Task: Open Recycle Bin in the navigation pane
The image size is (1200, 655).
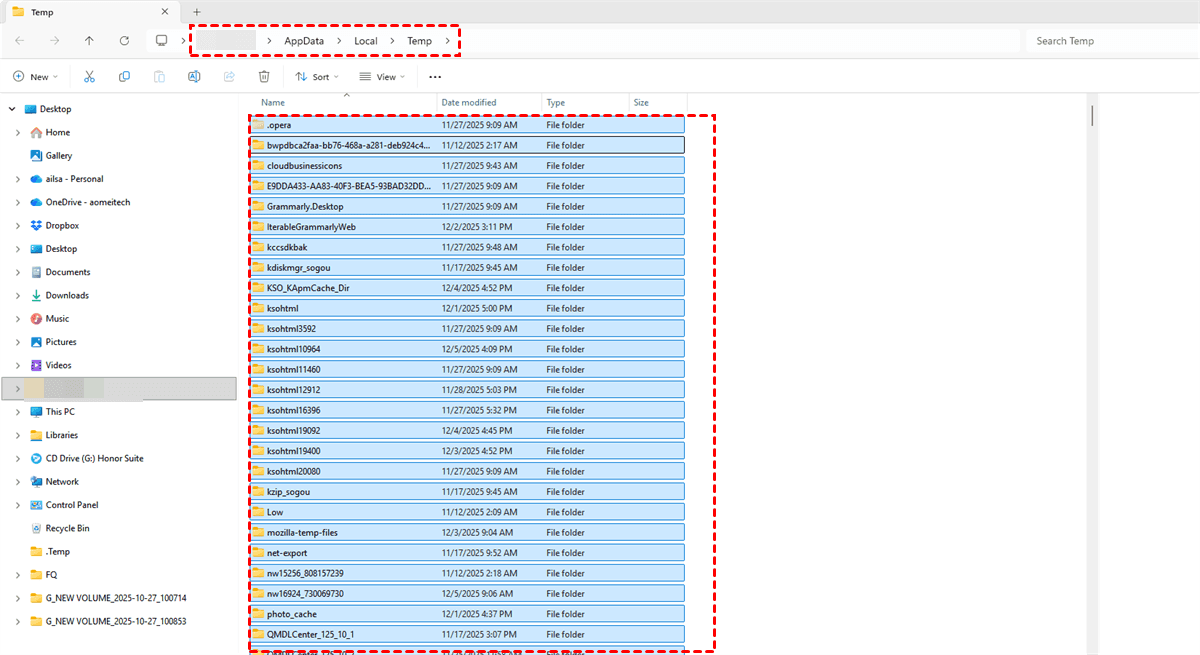Action: (x=67, y=528)
